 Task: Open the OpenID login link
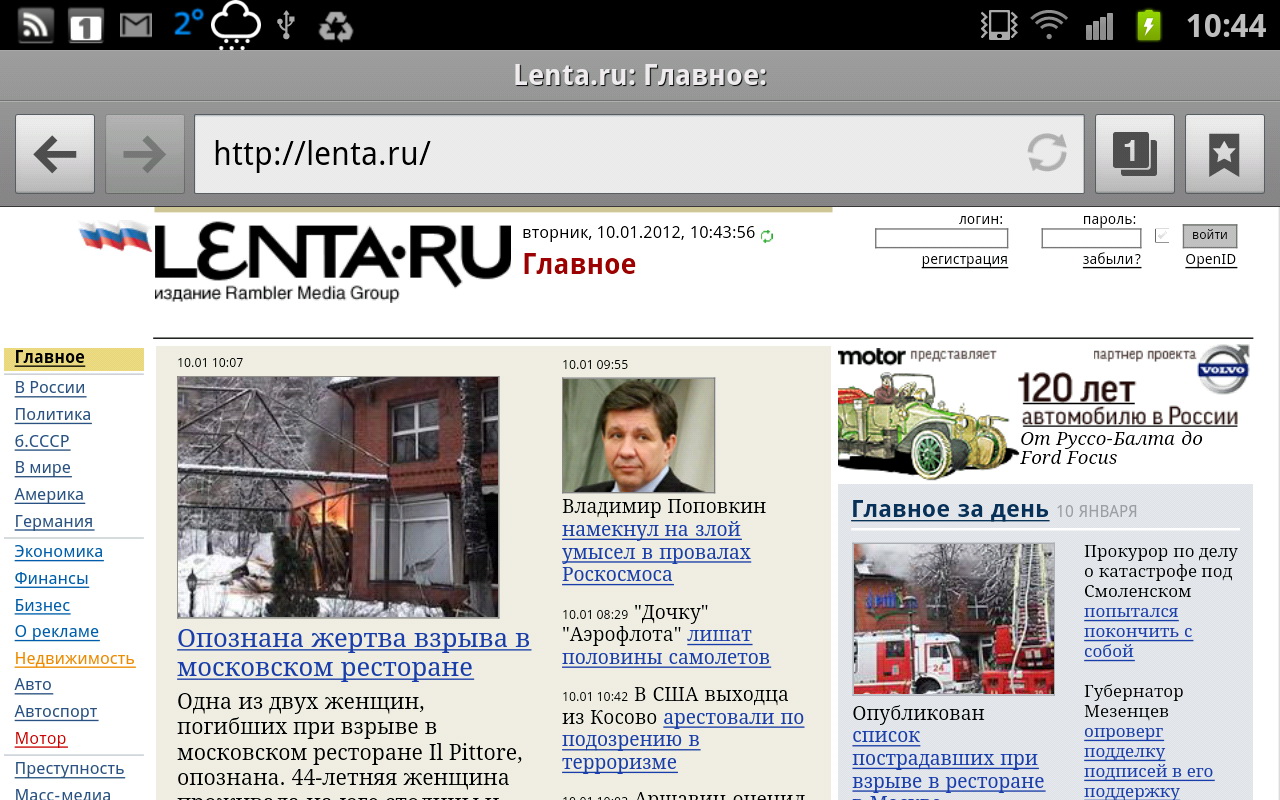1210,260
